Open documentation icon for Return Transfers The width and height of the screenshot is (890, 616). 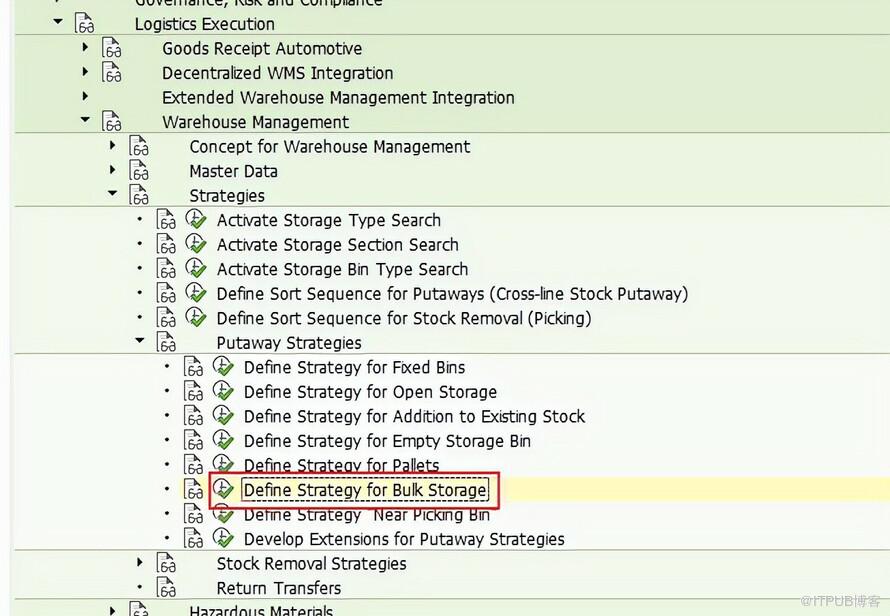pyautogui.click(x=166, y=588)
